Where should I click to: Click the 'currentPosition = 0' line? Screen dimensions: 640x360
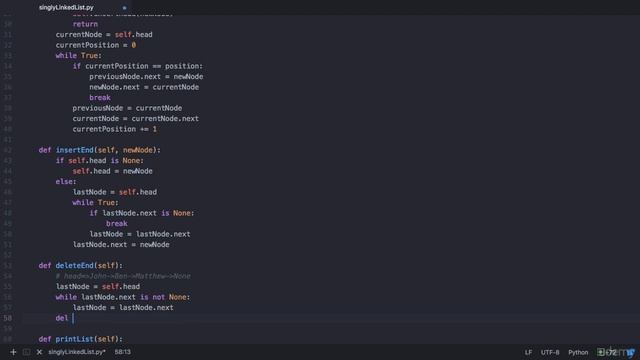(96, 45)
